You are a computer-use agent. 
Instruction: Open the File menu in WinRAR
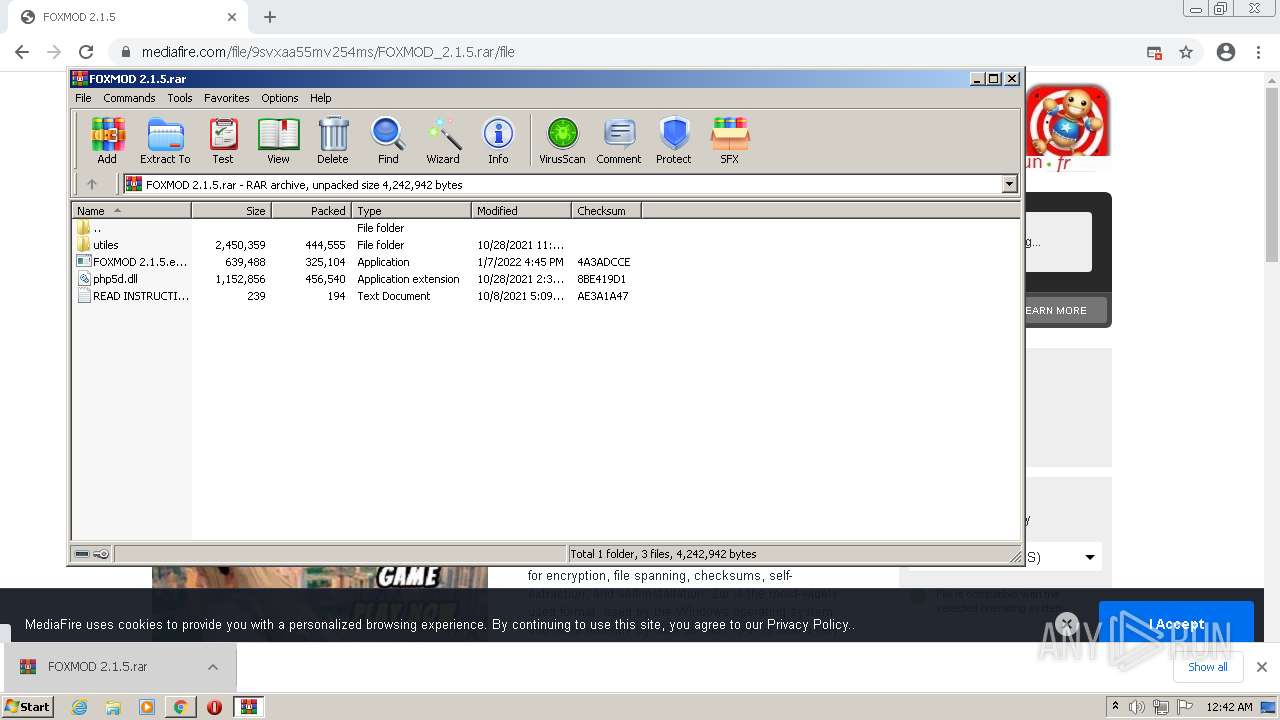(x=83, y=98)
